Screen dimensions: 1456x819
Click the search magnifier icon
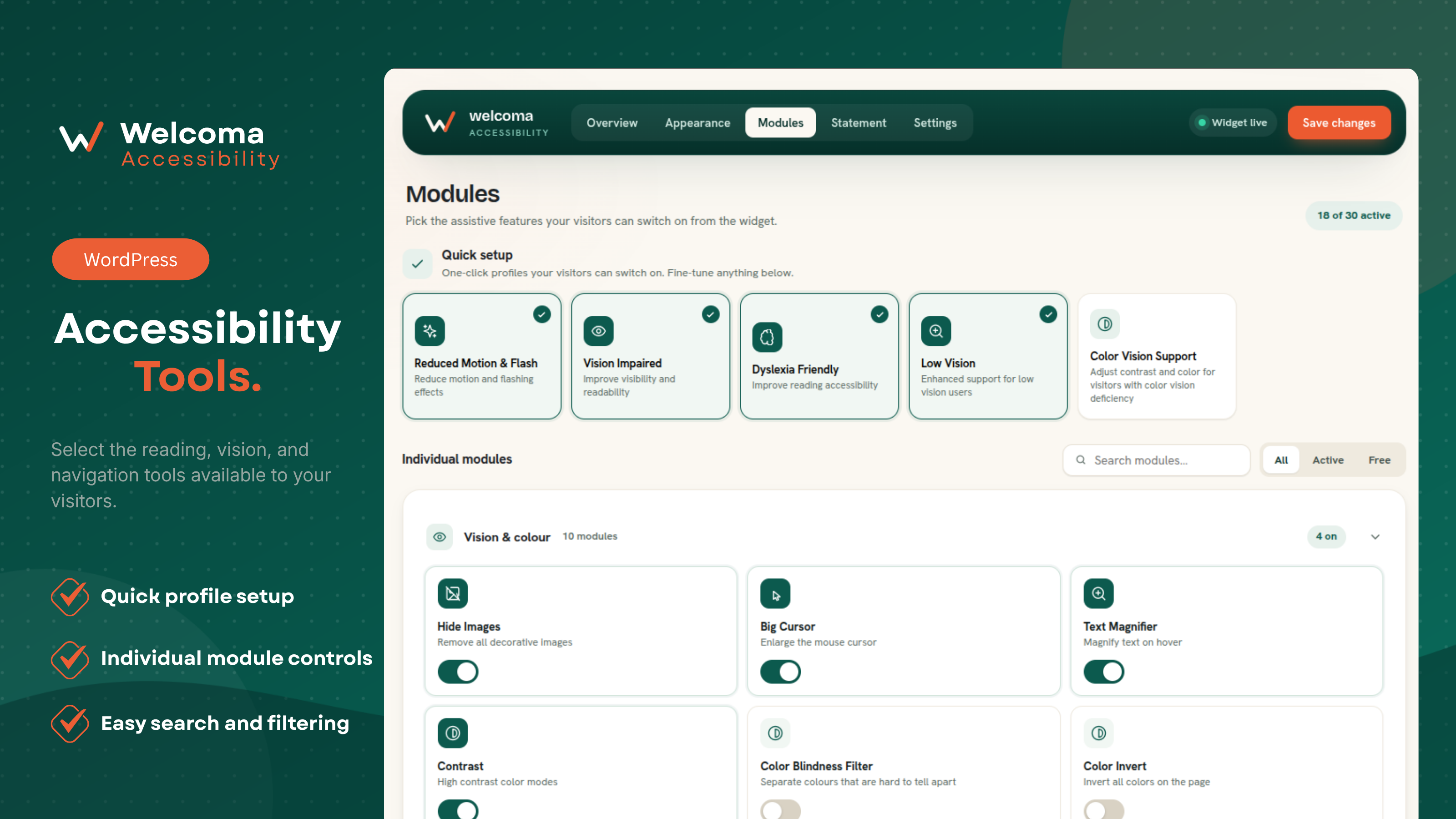tap(1081, 460)
